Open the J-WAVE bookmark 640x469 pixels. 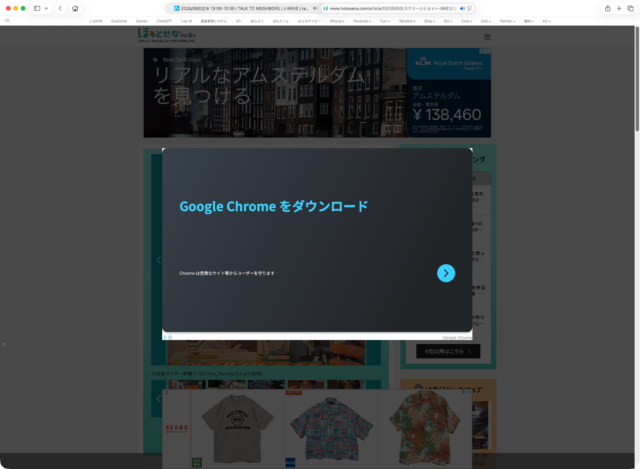(x=96, y=21)
